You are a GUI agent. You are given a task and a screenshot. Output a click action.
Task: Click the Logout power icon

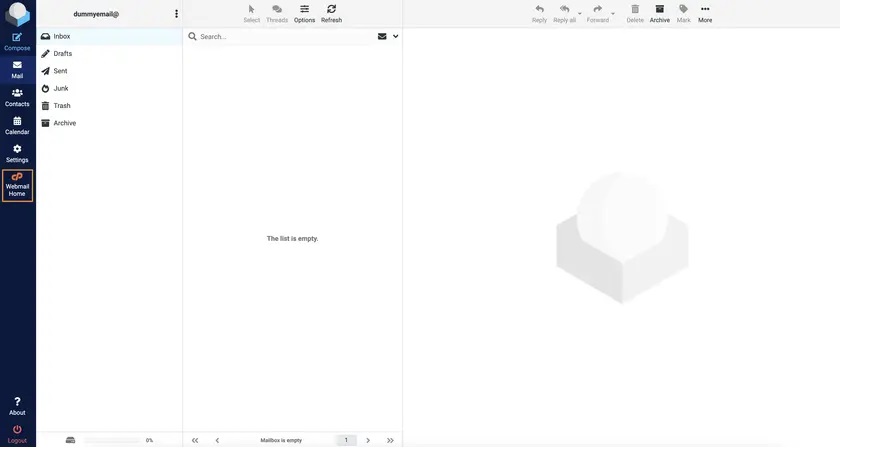click(x=17, y=433)
